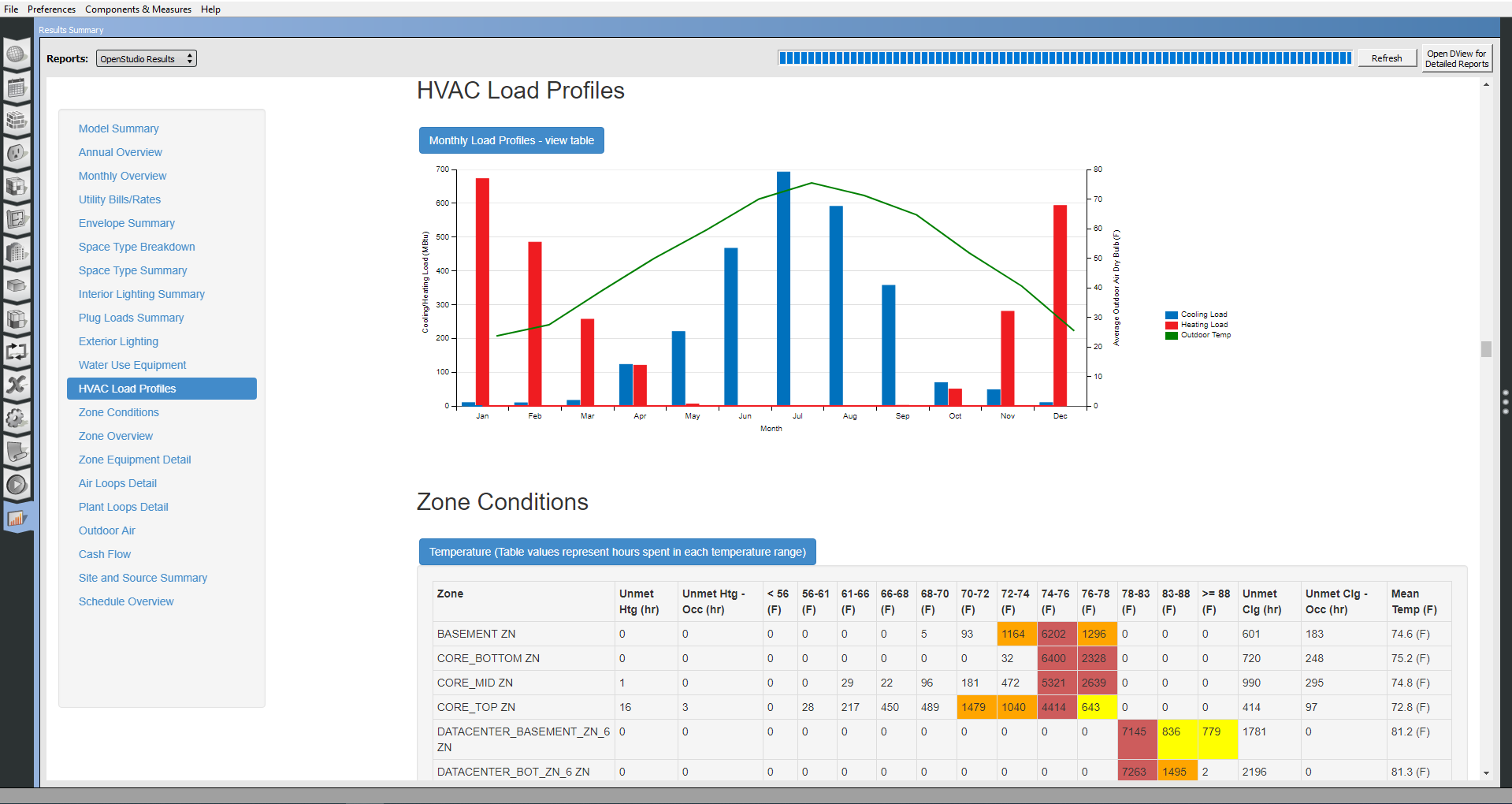Open the Components & Measures menu

point(138,9)
